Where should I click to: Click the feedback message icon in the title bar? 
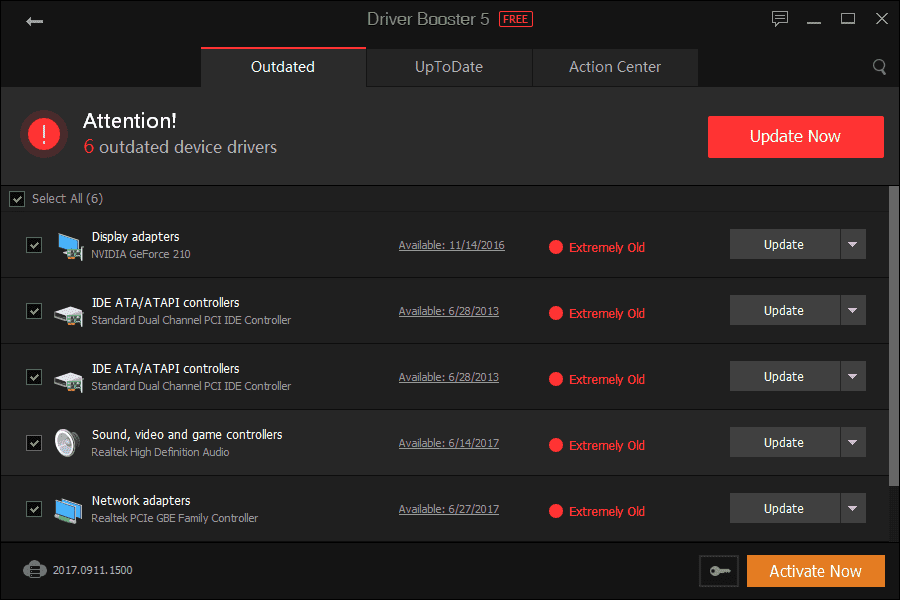tap(779, 18)
